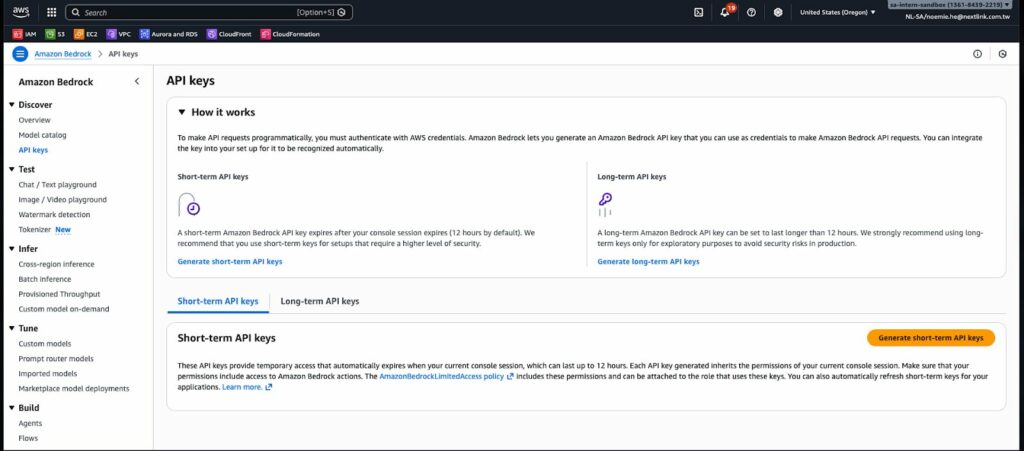Collapse the Build section in sidebar
Screen dimensions: 1024x451
12,408
